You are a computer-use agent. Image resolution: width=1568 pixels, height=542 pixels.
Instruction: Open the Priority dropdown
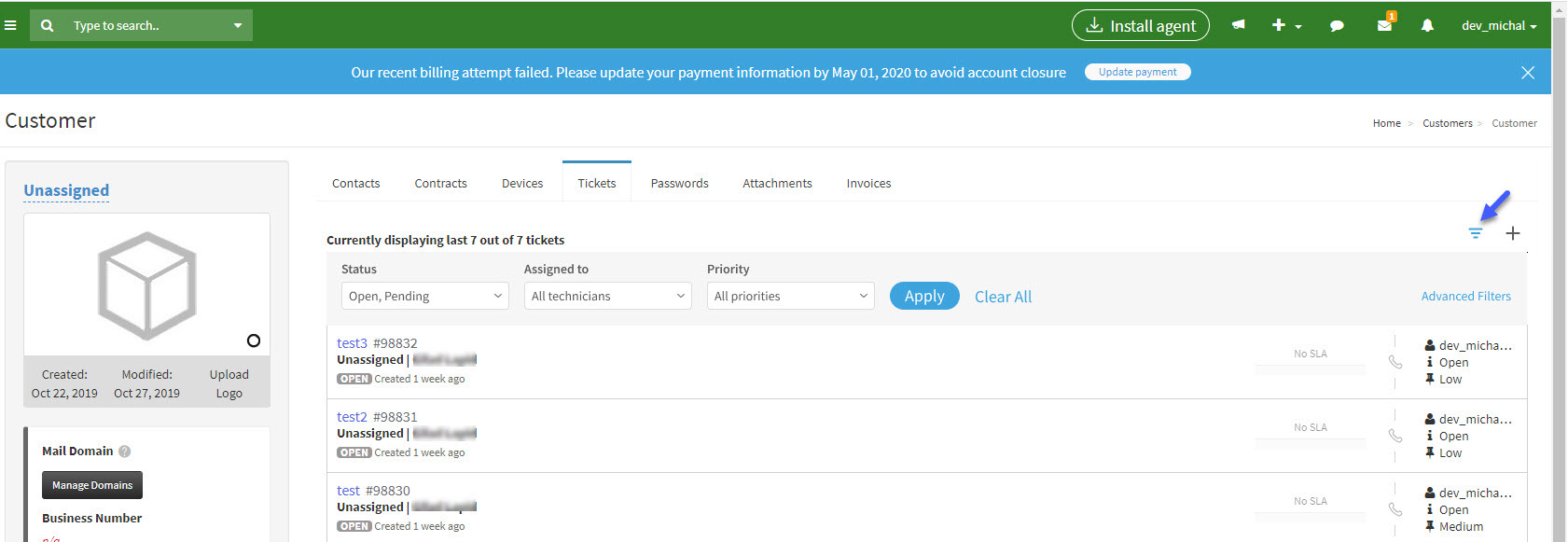[x=791, y=296]
